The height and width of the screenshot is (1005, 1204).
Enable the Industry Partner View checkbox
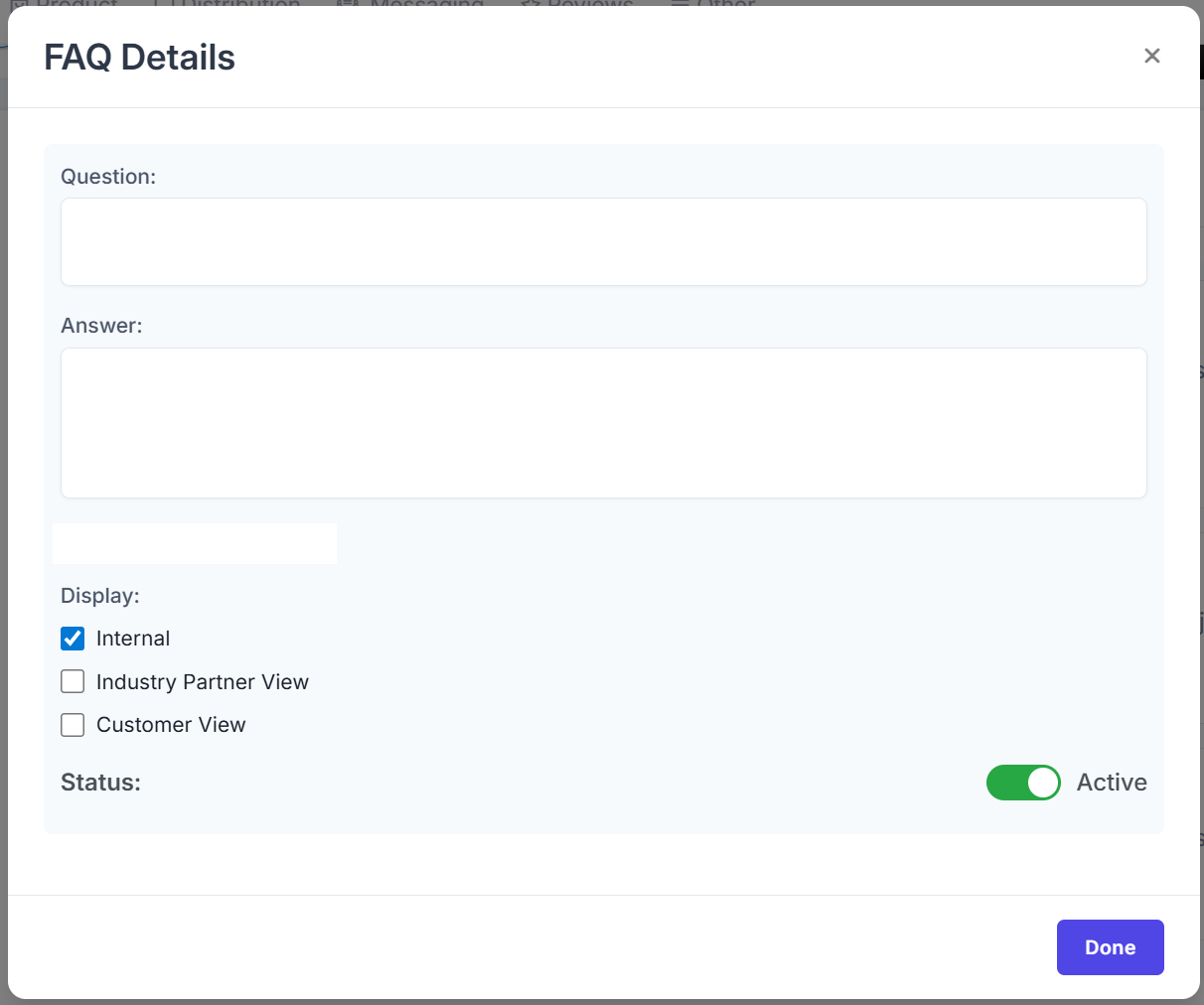(x=73, y=682)
